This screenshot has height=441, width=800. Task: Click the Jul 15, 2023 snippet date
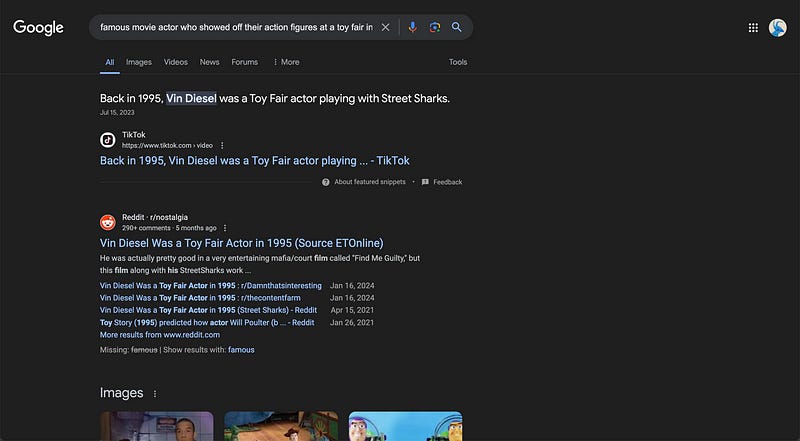coord(117,113)
